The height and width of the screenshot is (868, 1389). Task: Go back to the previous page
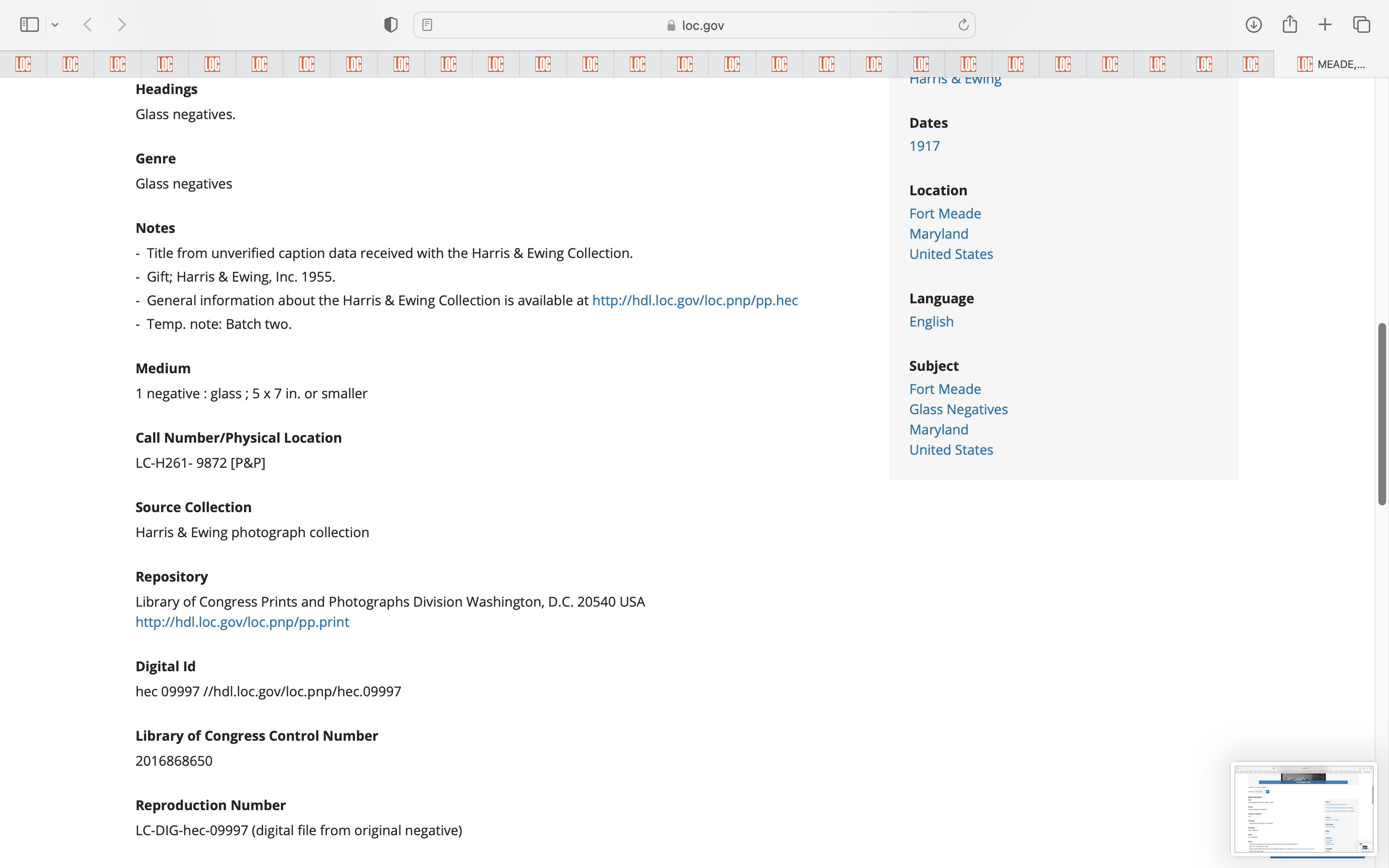tap(88, 25)
